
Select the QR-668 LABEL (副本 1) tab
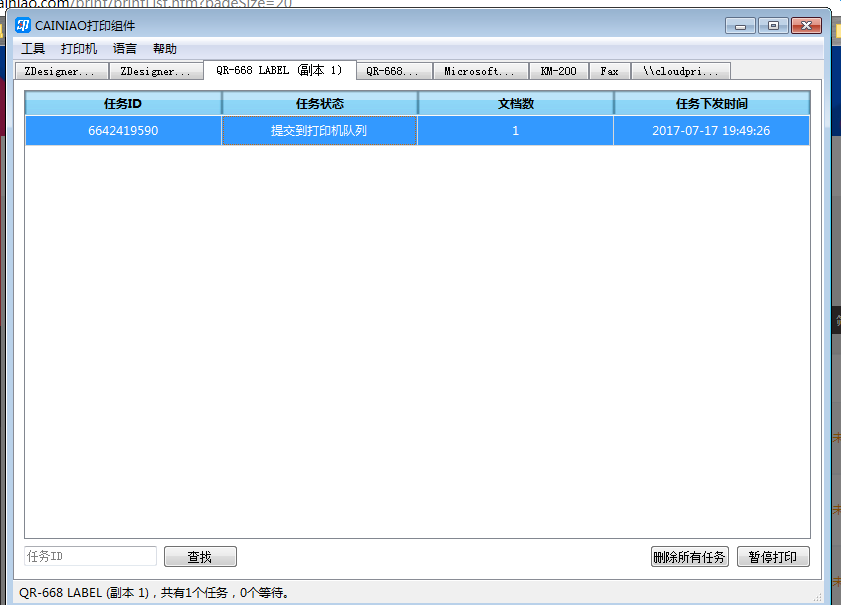point(279,70)
